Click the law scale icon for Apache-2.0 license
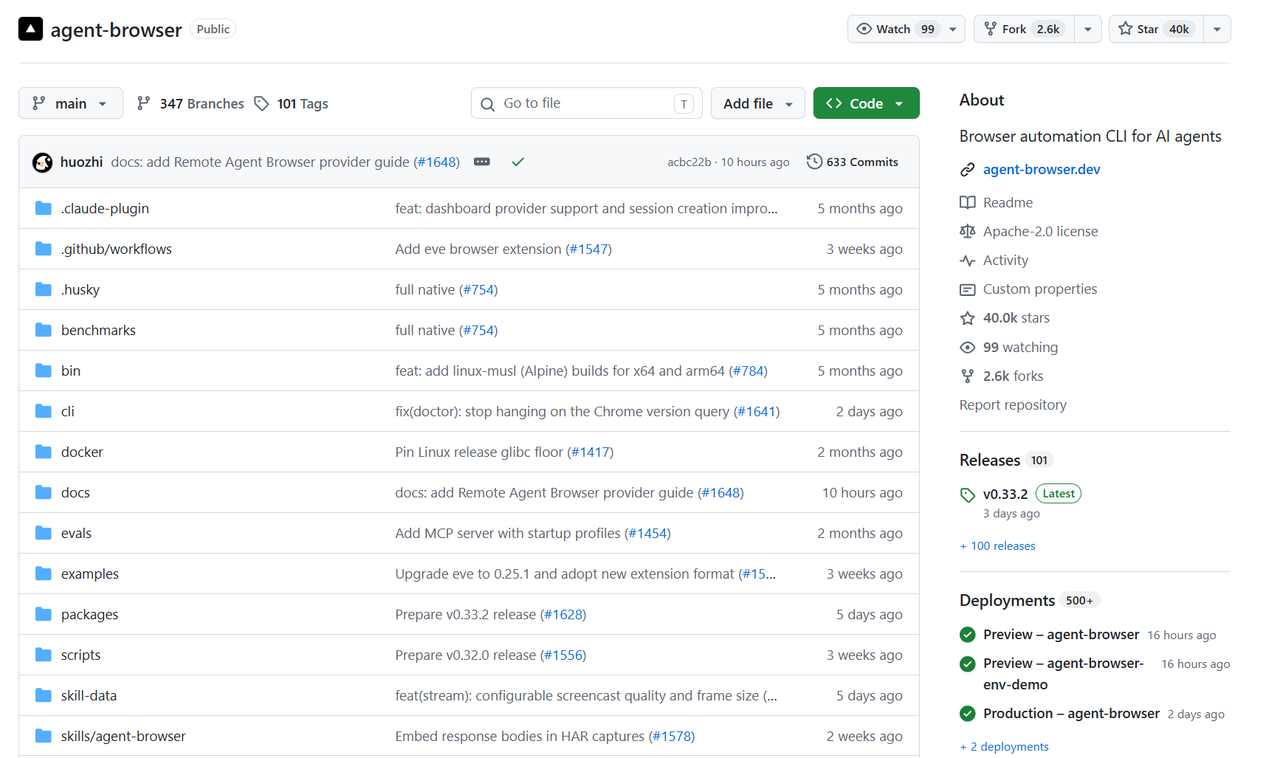The height and width of the screenshot is (758, 1280). tap(967, 231)
